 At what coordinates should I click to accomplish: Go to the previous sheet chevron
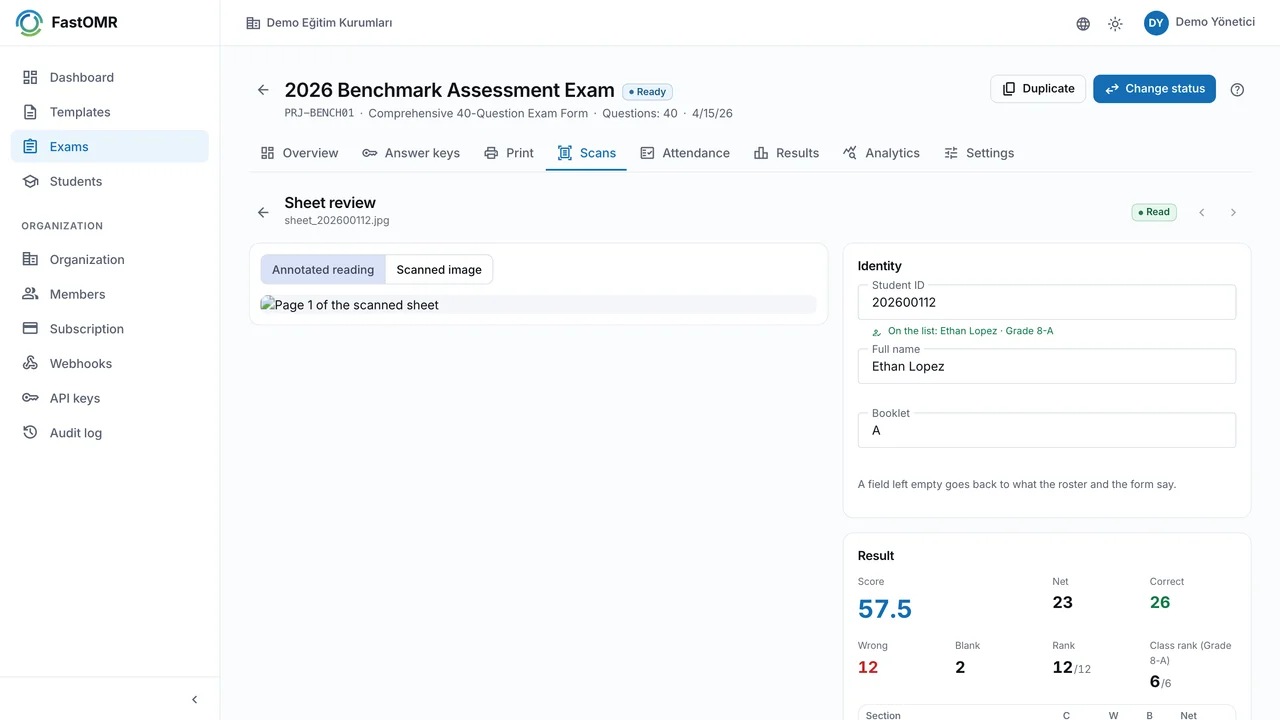1202,212
